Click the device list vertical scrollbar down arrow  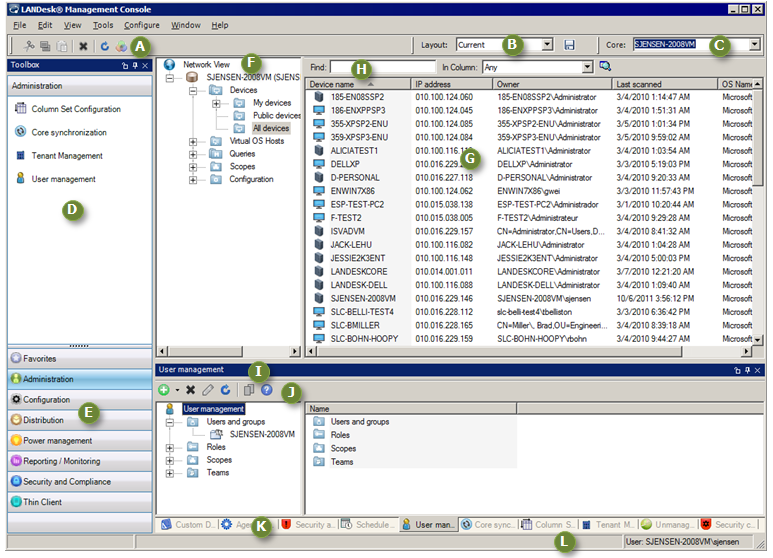pos(758,339)
